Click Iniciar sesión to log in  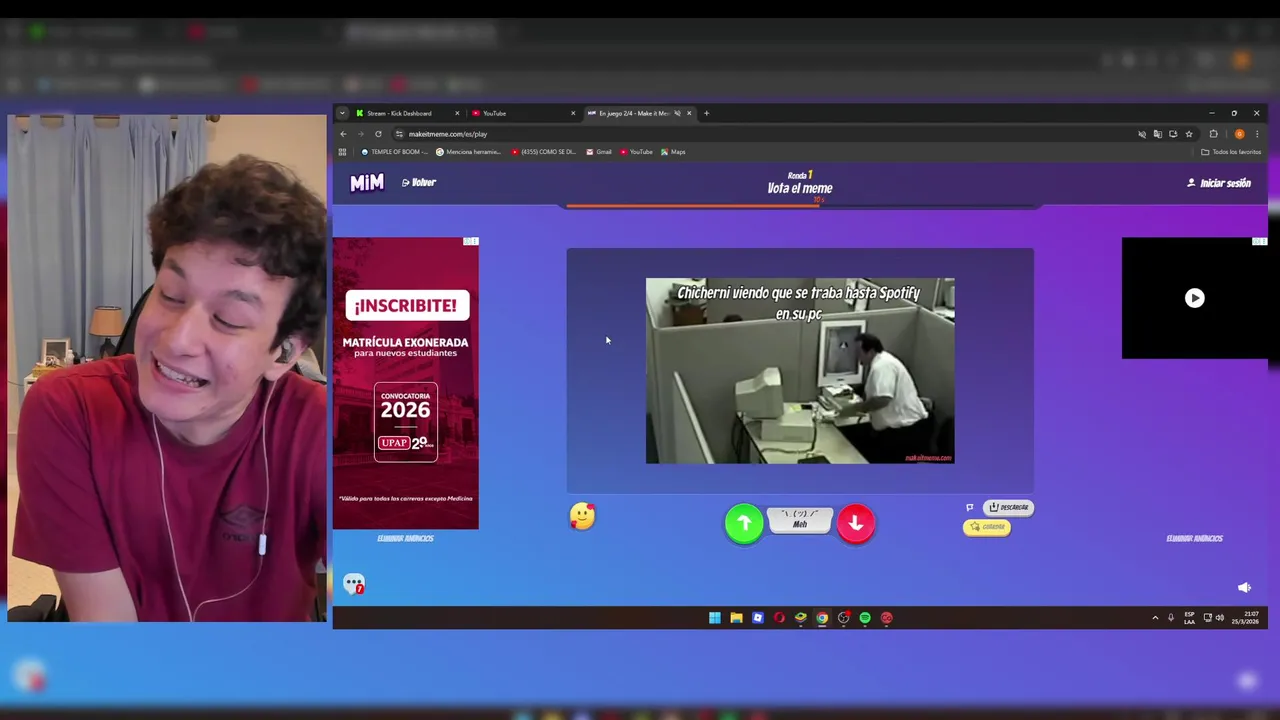click(1219, 183)
